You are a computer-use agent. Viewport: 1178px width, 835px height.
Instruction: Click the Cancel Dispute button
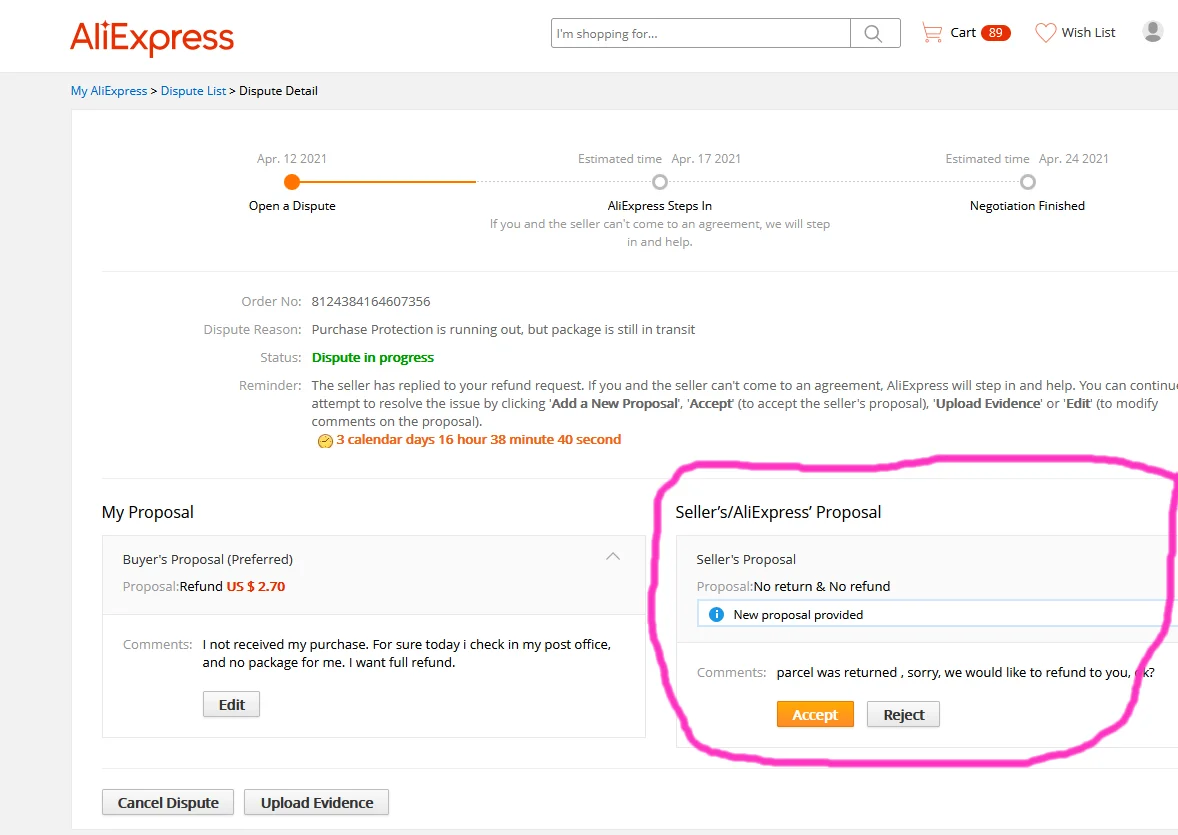tap(168, 802)
